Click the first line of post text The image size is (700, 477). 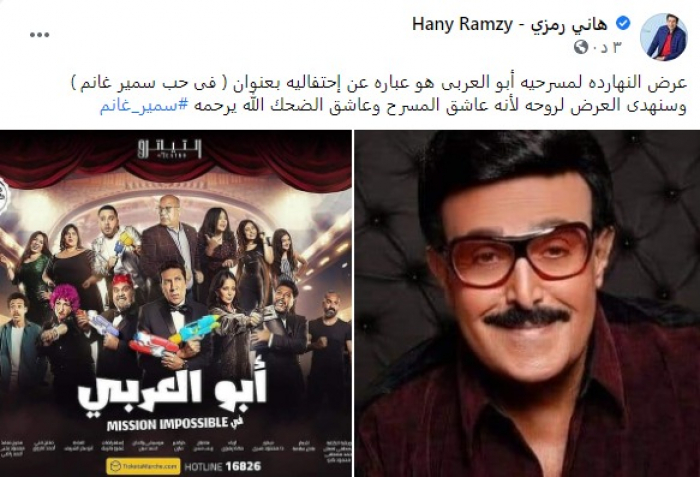379,83
